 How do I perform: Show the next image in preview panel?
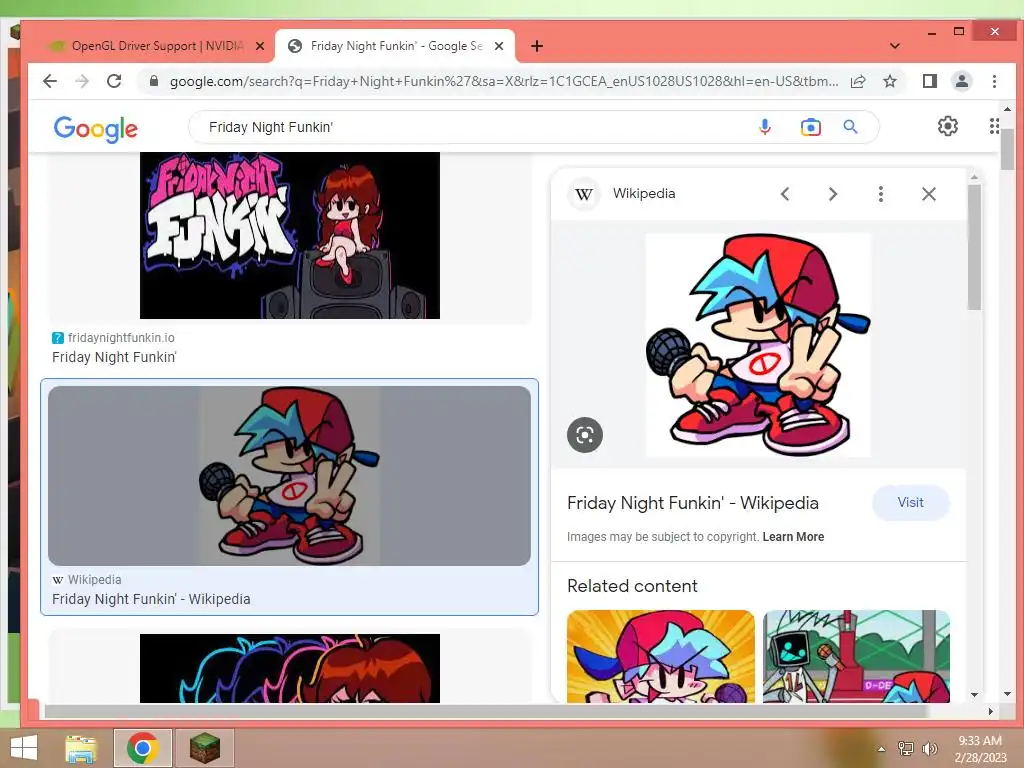coord(833,194)
